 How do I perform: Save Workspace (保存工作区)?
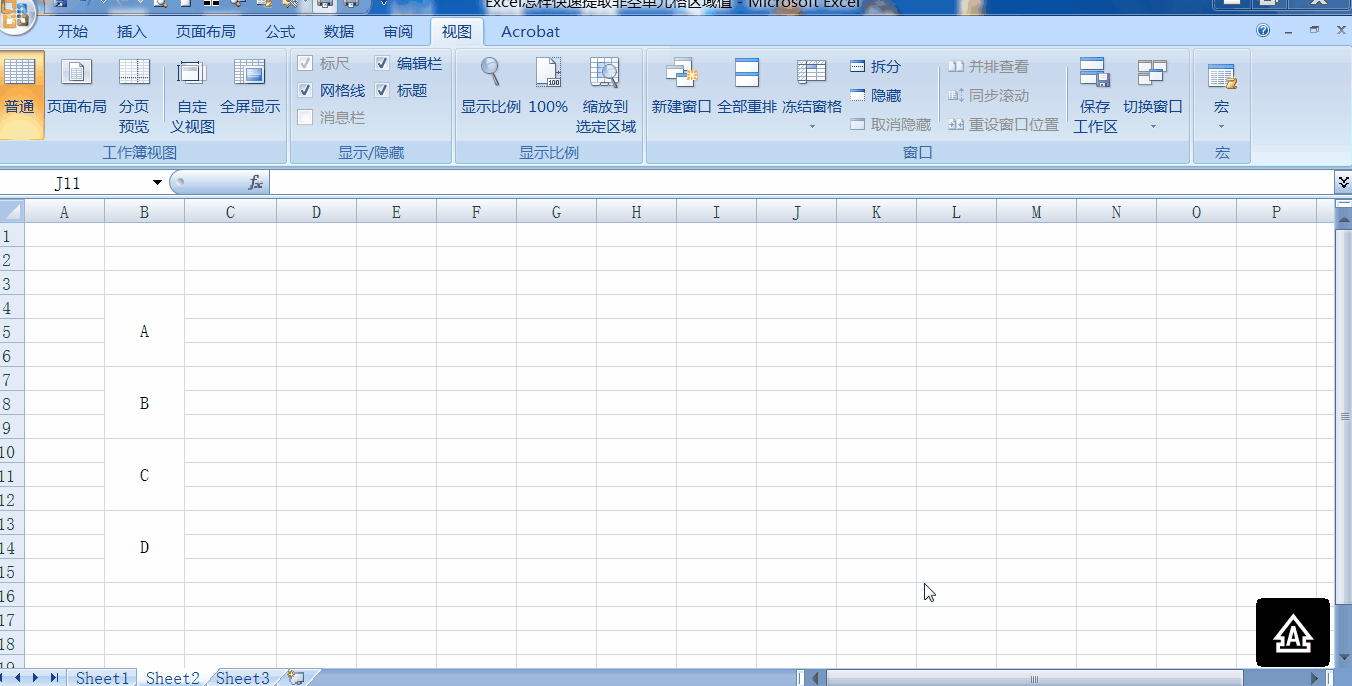[x=1095, y=95]
